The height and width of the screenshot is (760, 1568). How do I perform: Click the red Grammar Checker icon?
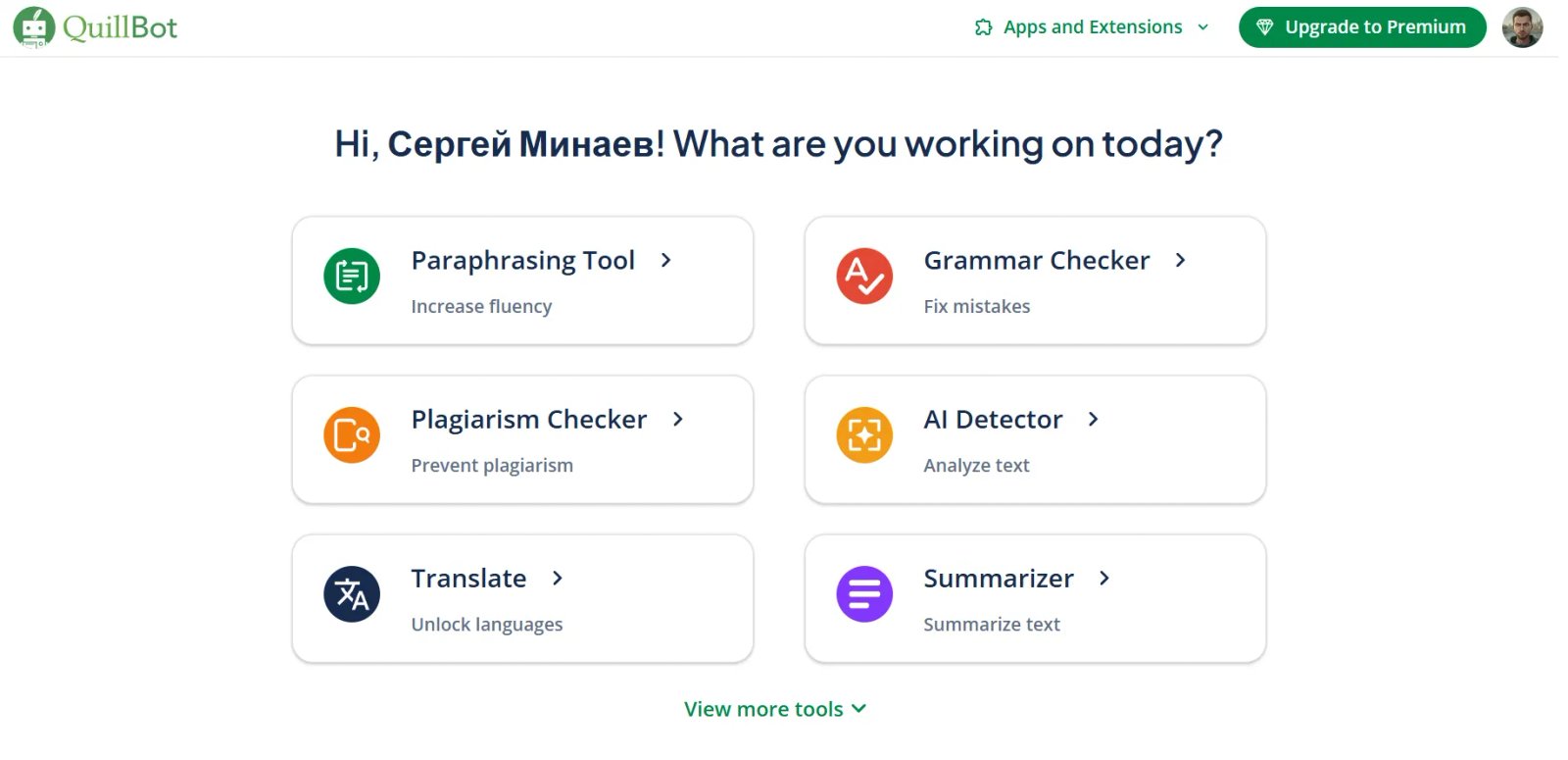coord(864,277)
